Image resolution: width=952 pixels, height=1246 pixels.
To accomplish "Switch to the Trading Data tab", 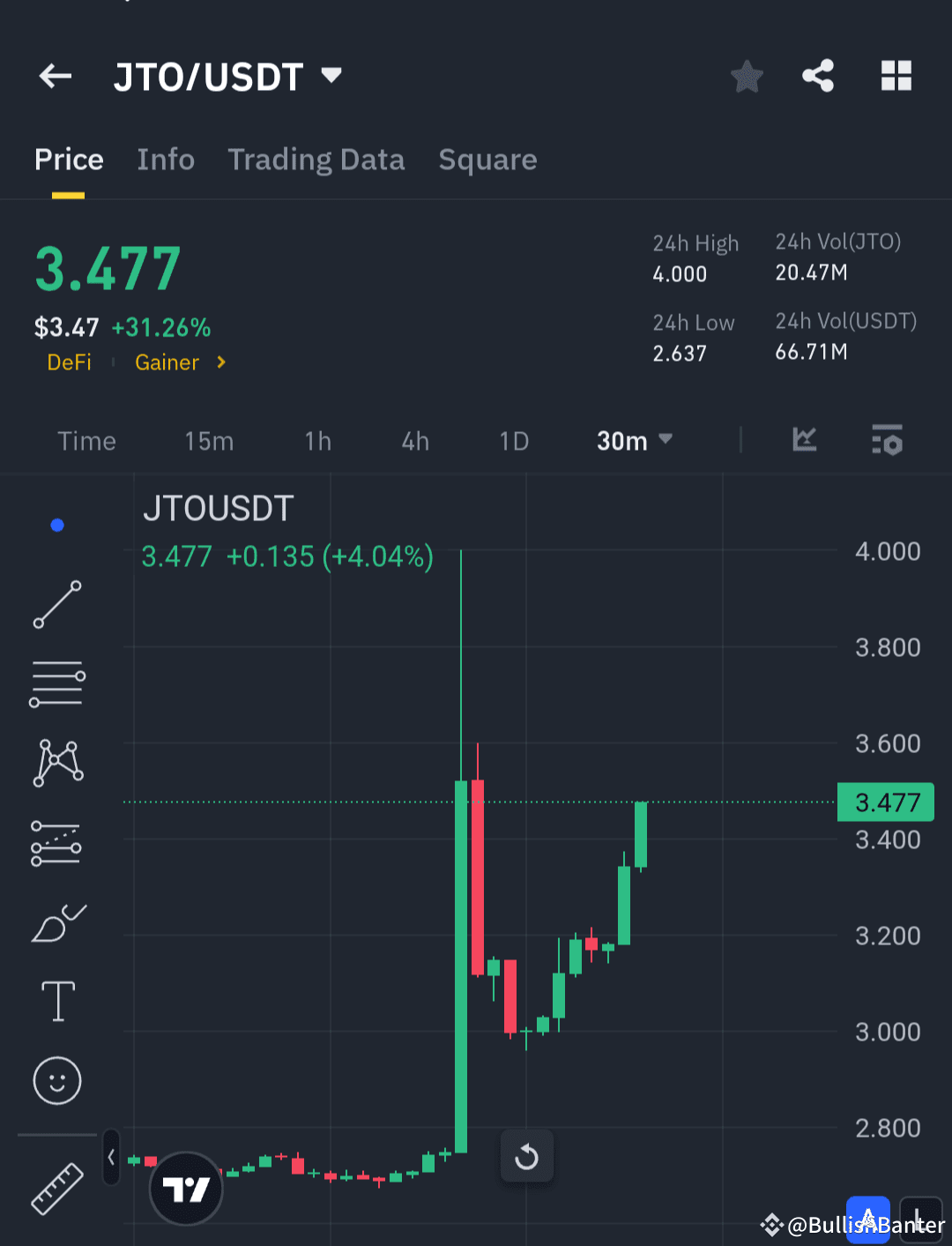I will [x=316, y=160].
